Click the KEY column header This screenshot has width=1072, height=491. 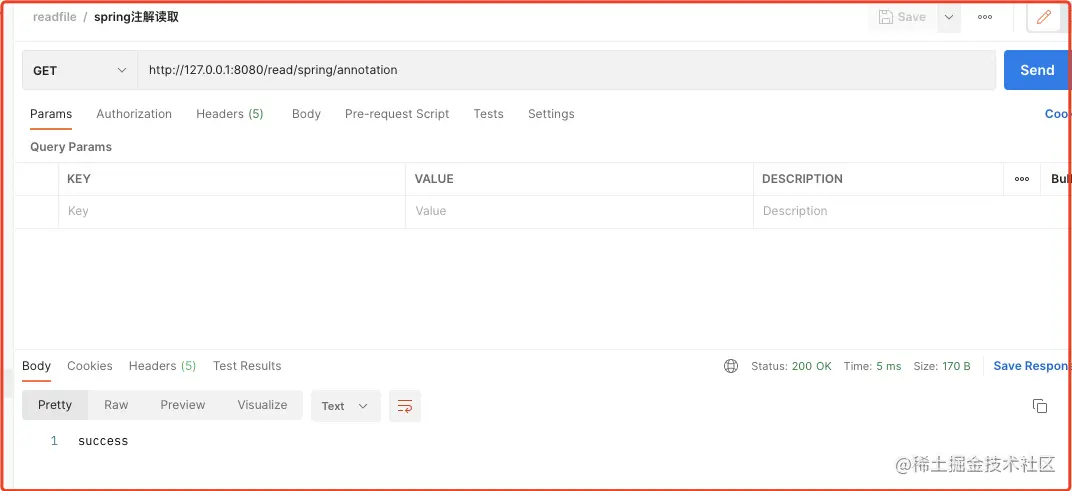tap(79, 179)
